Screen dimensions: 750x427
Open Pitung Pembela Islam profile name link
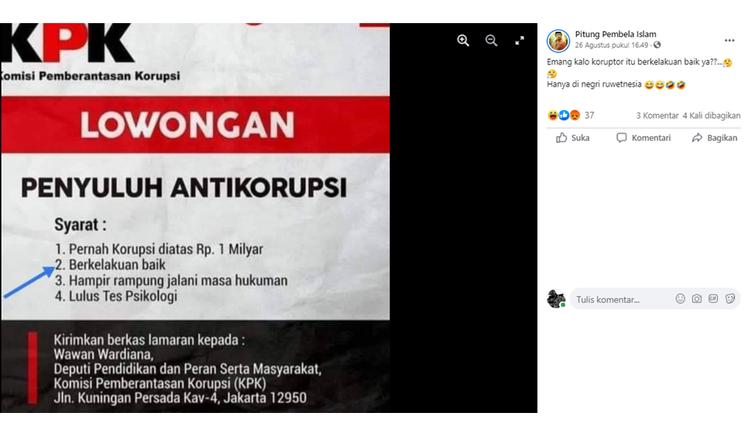pyautogui.click(x=615, y=34)
